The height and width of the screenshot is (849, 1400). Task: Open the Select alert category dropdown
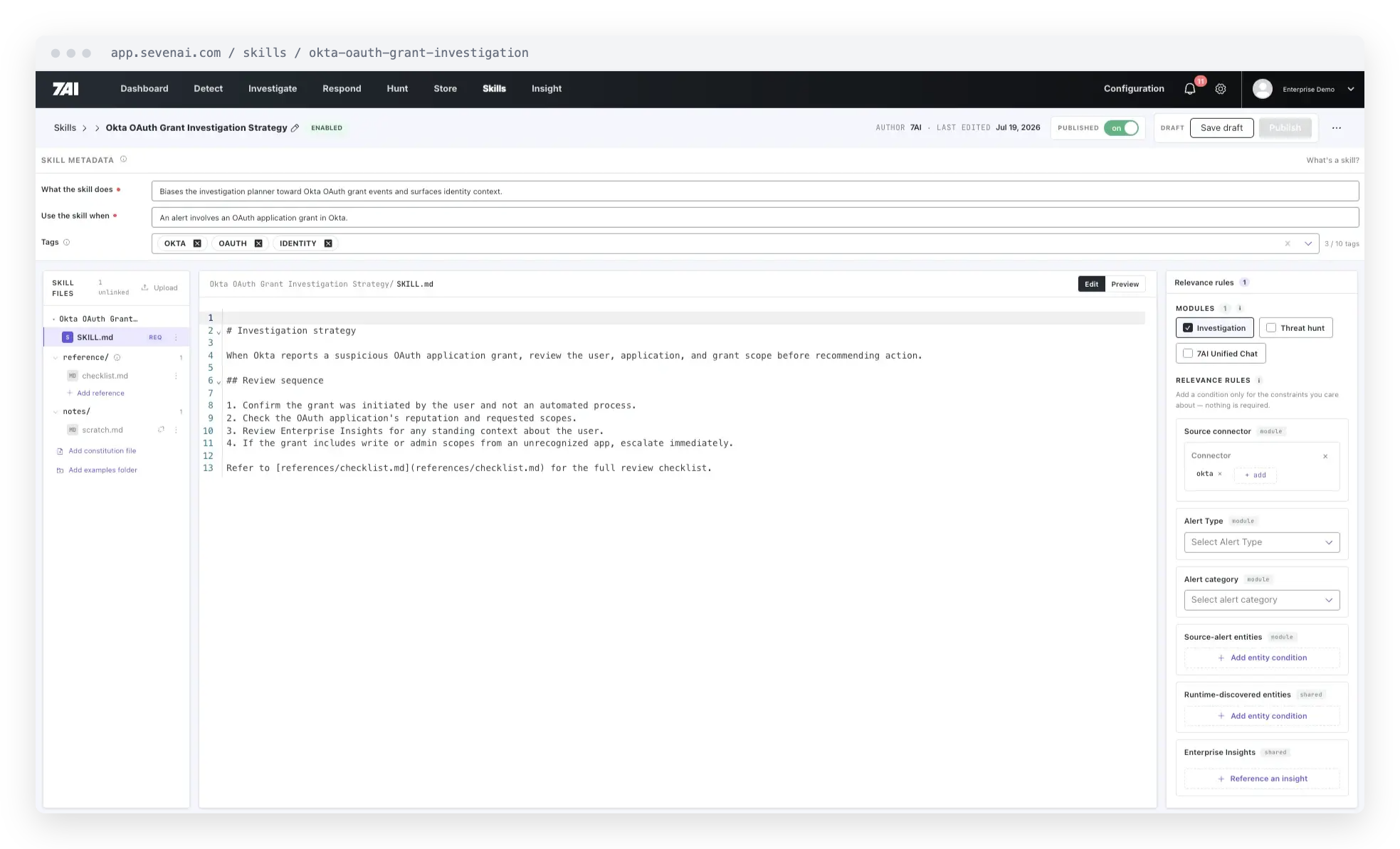point(1261,600)
